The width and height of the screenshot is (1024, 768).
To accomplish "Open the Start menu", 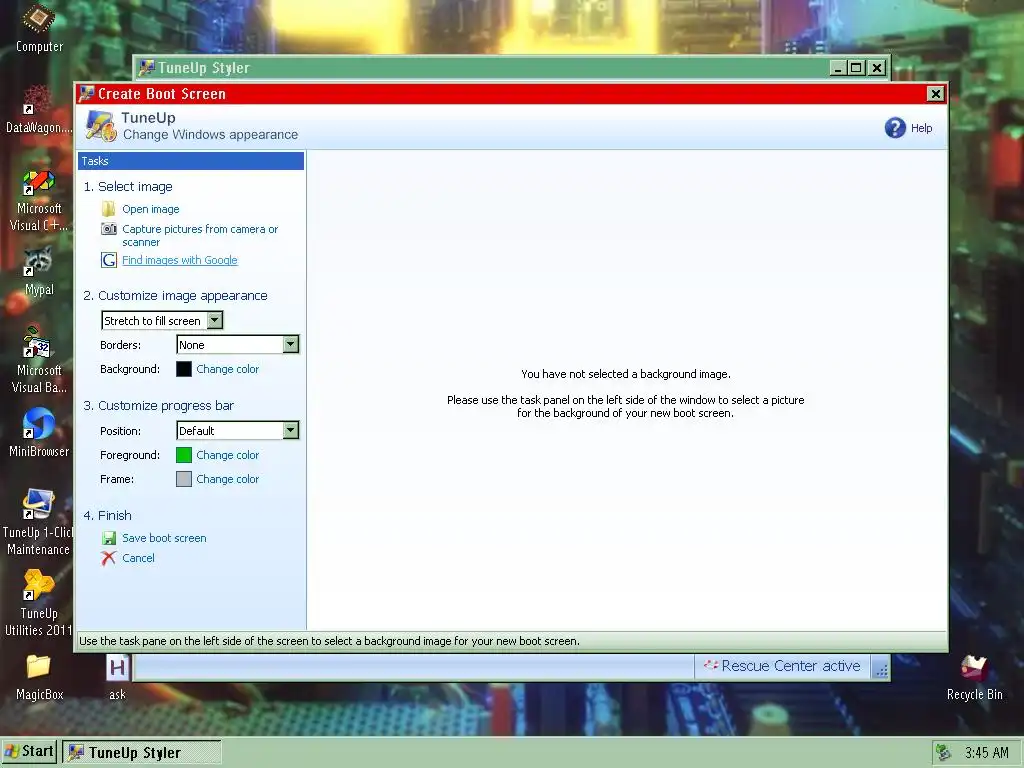I will tap(29, 752).
